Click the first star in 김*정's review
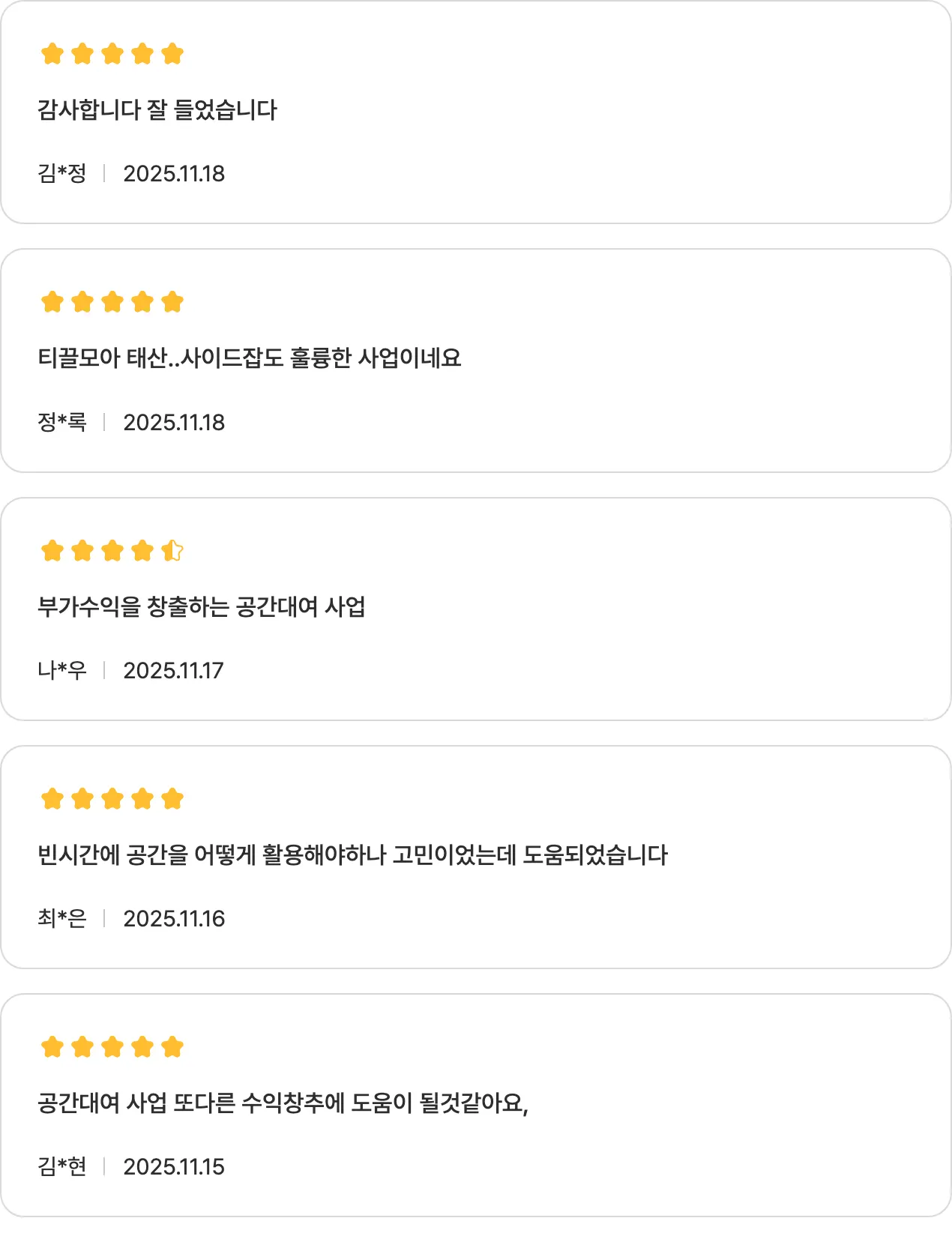The image size is (952, 1254). pos(52,54)
